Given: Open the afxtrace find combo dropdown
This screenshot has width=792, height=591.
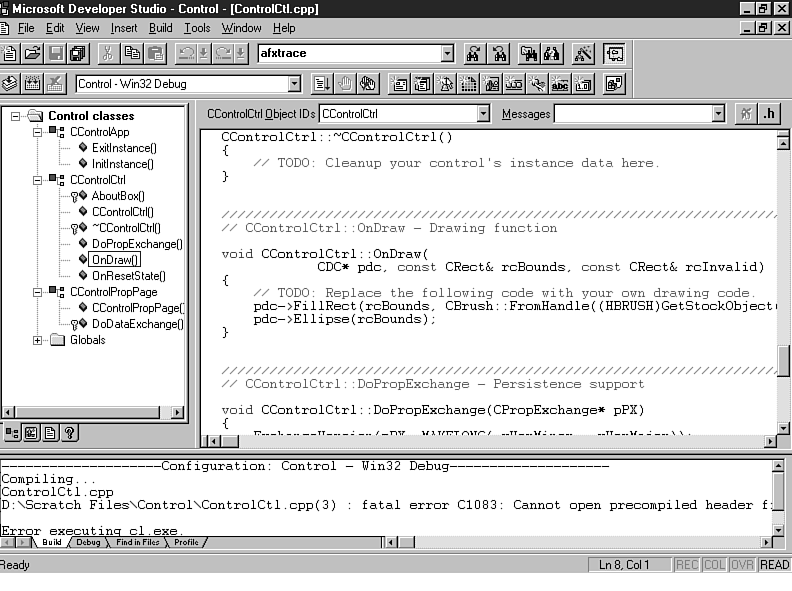Looking at the screenshot, I should coord(447,54).
